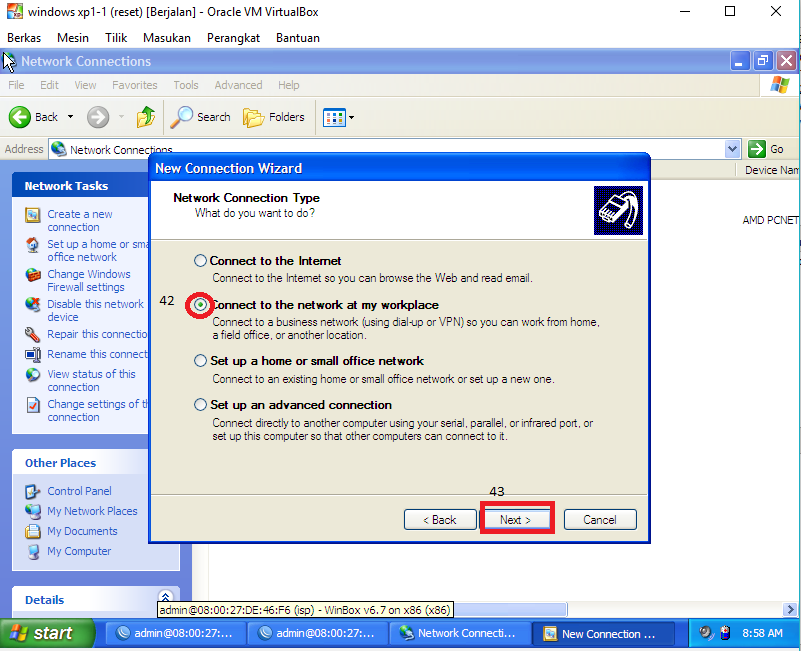
Task: Open the VirtualBox Mesin menu
Action: click(x=73, y=38)
